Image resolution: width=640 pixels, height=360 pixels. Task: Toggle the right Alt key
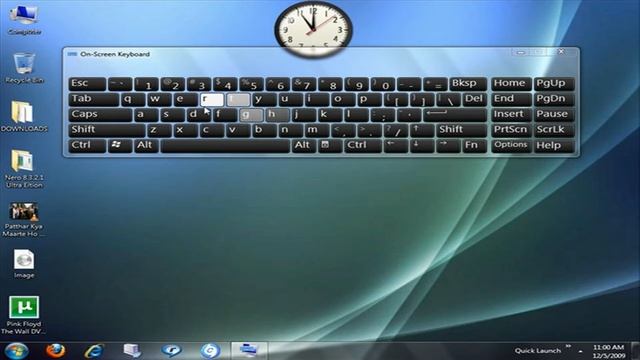pyautogui.click(x=304, y=146)
